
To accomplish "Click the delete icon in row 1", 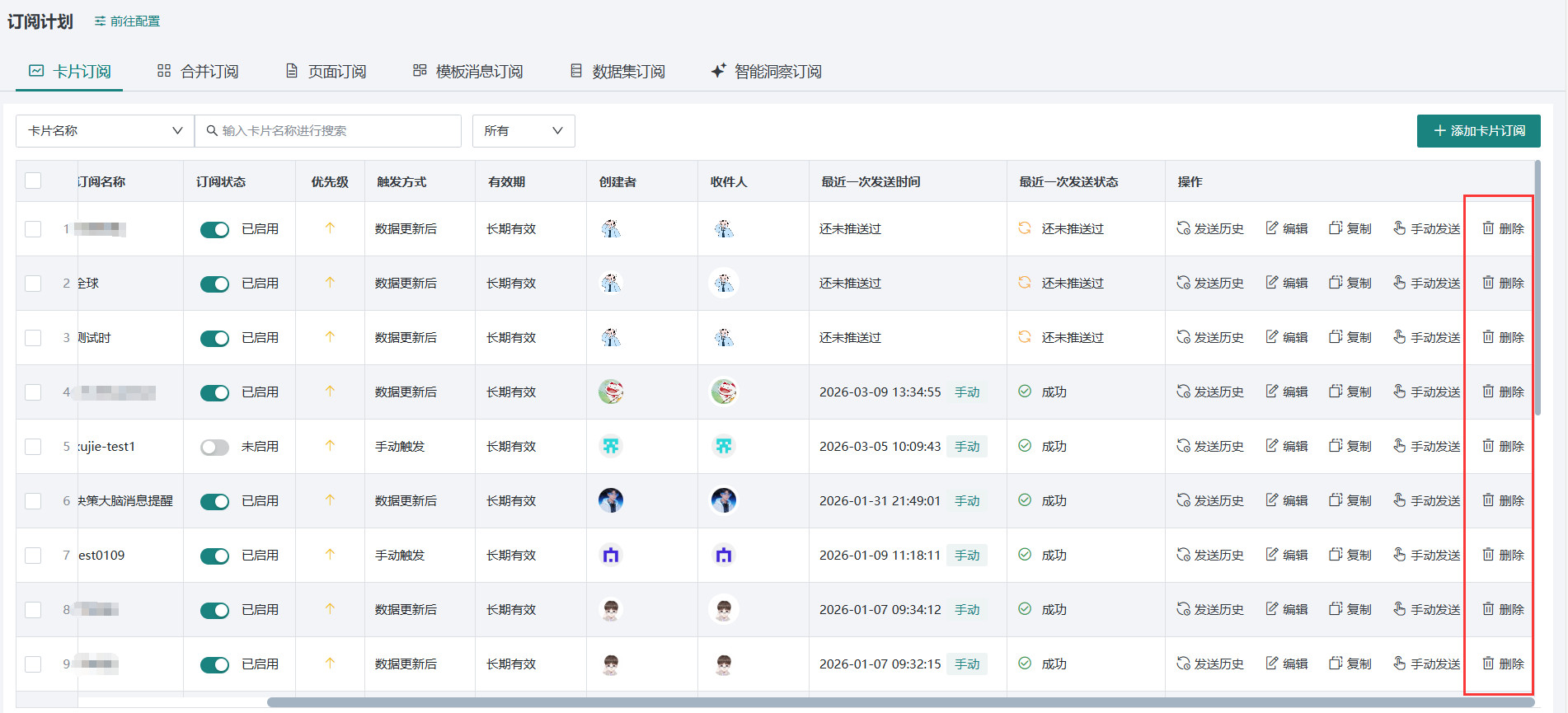I will tap(1488, 228).
